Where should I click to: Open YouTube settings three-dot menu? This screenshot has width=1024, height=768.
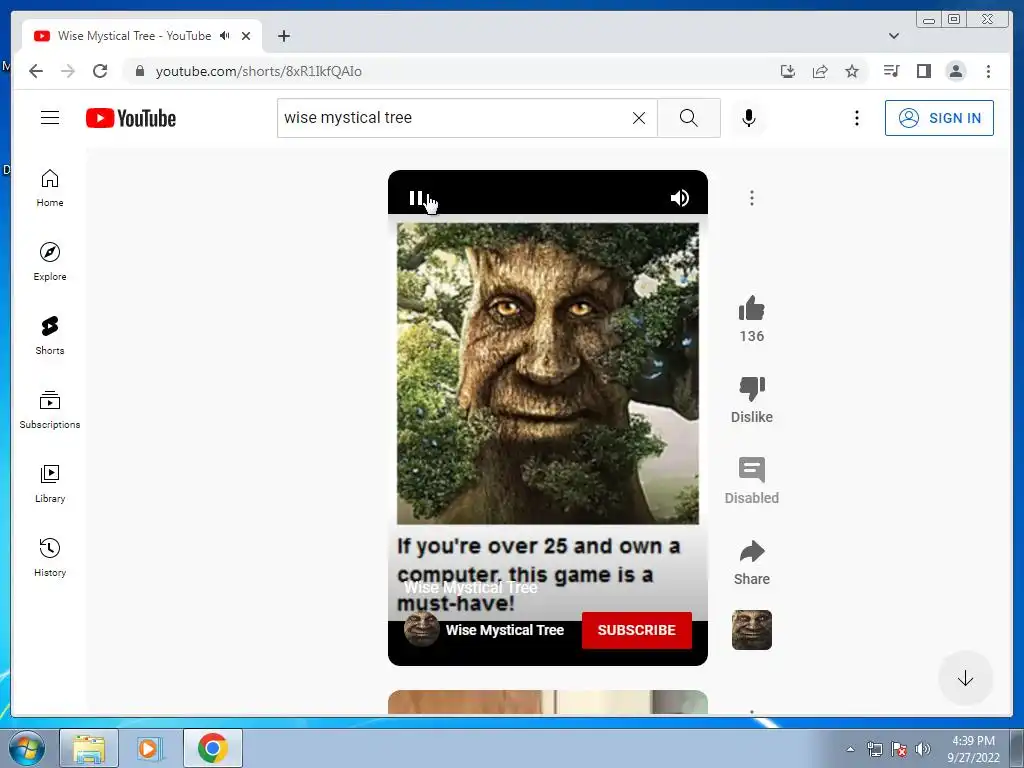(856, 118)
